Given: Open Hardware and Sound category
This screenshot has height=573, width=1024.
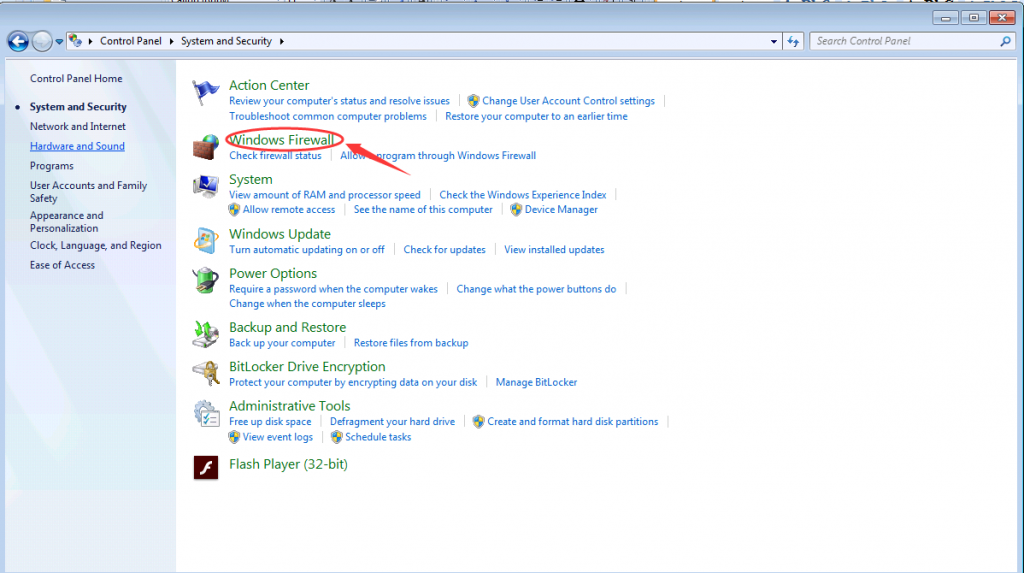Looking at the screenshot, I should coord(77,146).
